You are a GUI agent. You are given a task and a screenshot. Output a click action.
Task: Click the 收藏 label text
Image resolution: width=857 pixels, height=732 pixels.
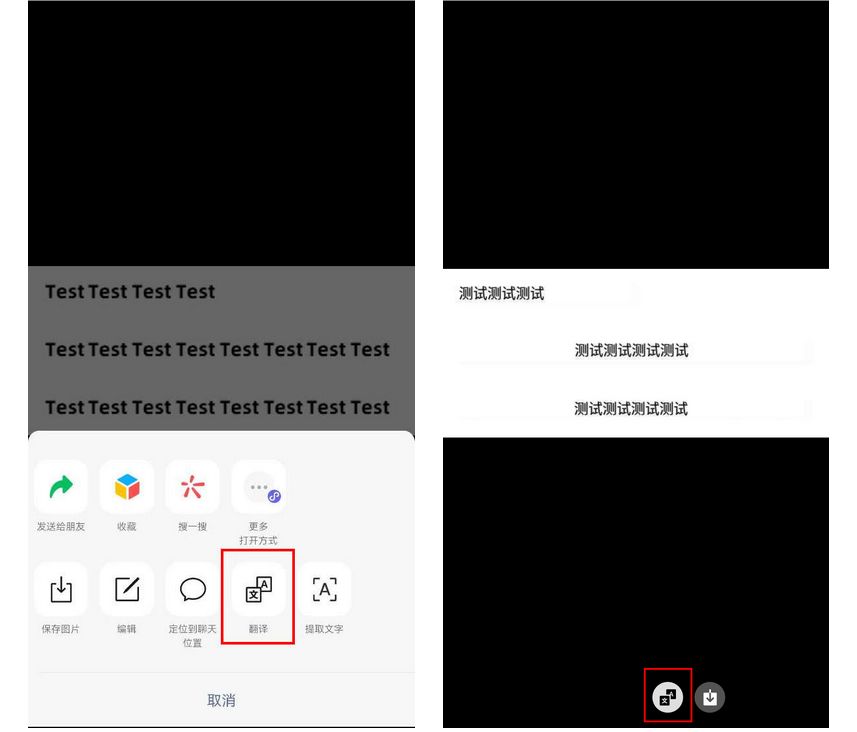(x=127, y=526)
